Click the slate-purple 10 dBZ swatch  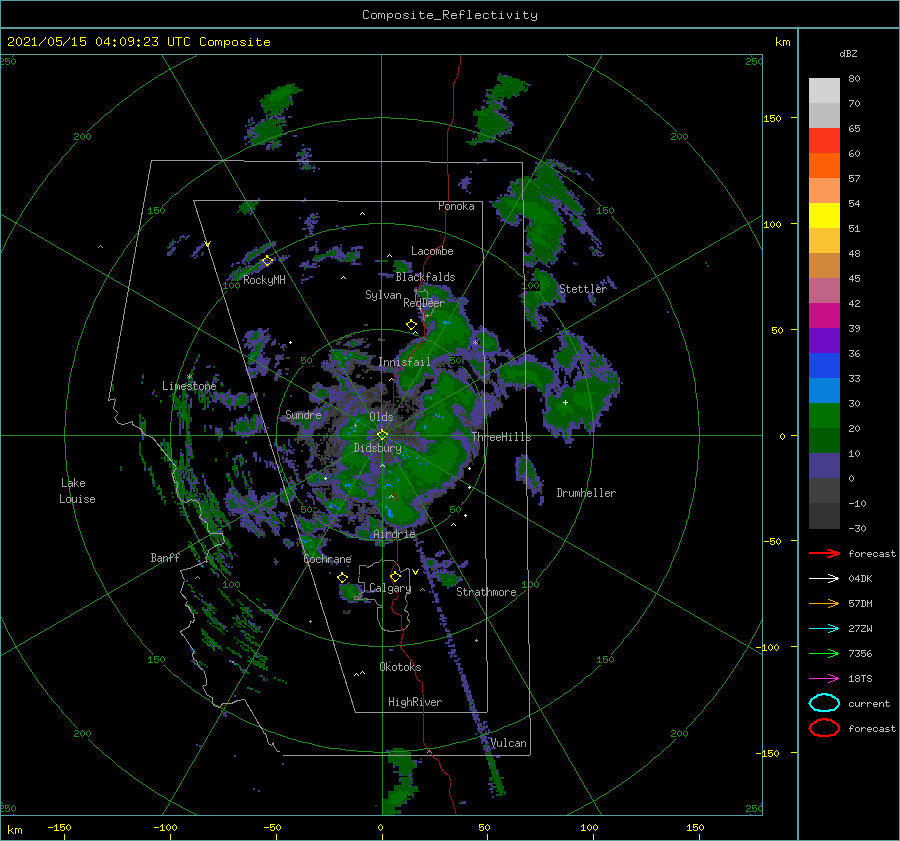coord(824,466)
